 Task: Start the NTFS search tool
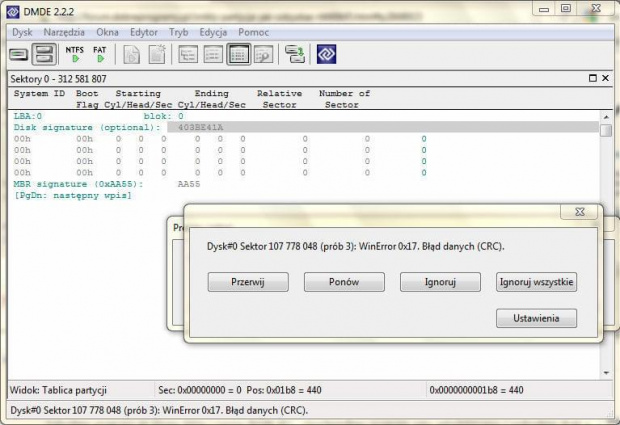75,53
